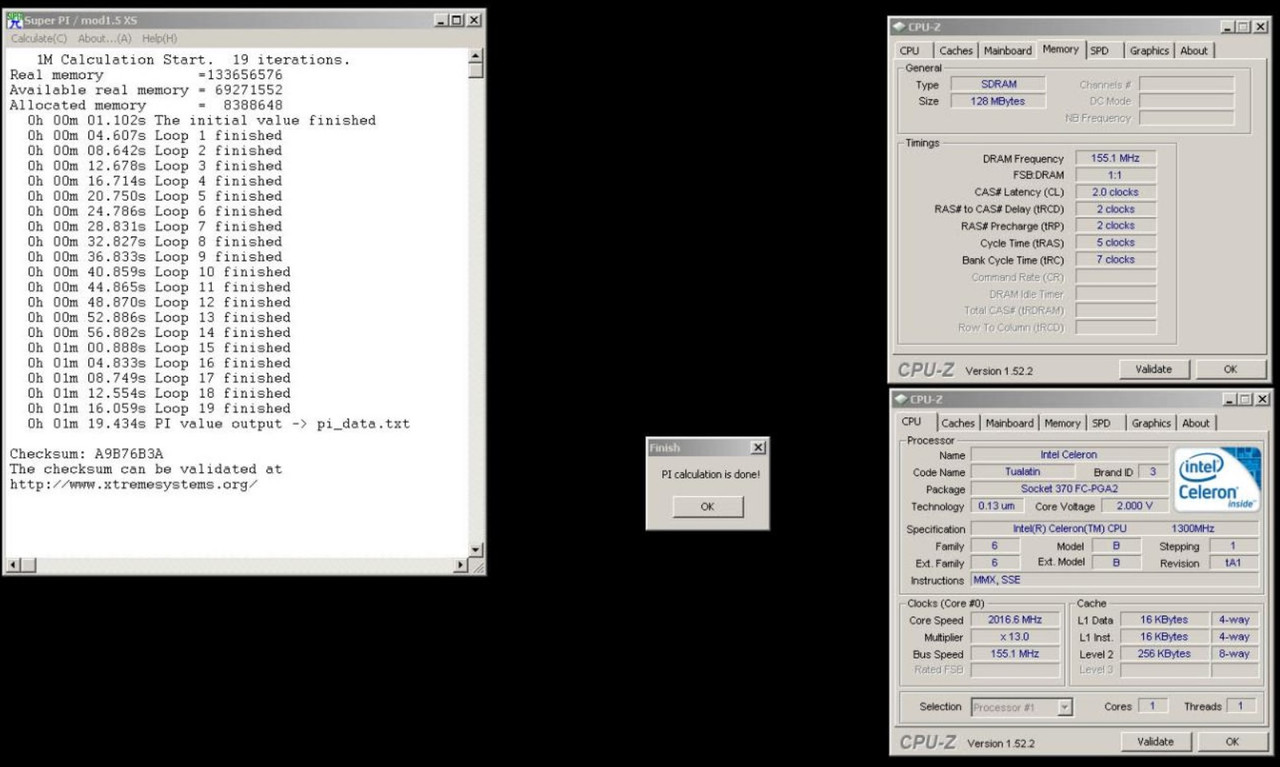Close the Finish dialog
The height and width of the screenshot is (767, 1280).
pyautogui.click(x=758, y=447)
